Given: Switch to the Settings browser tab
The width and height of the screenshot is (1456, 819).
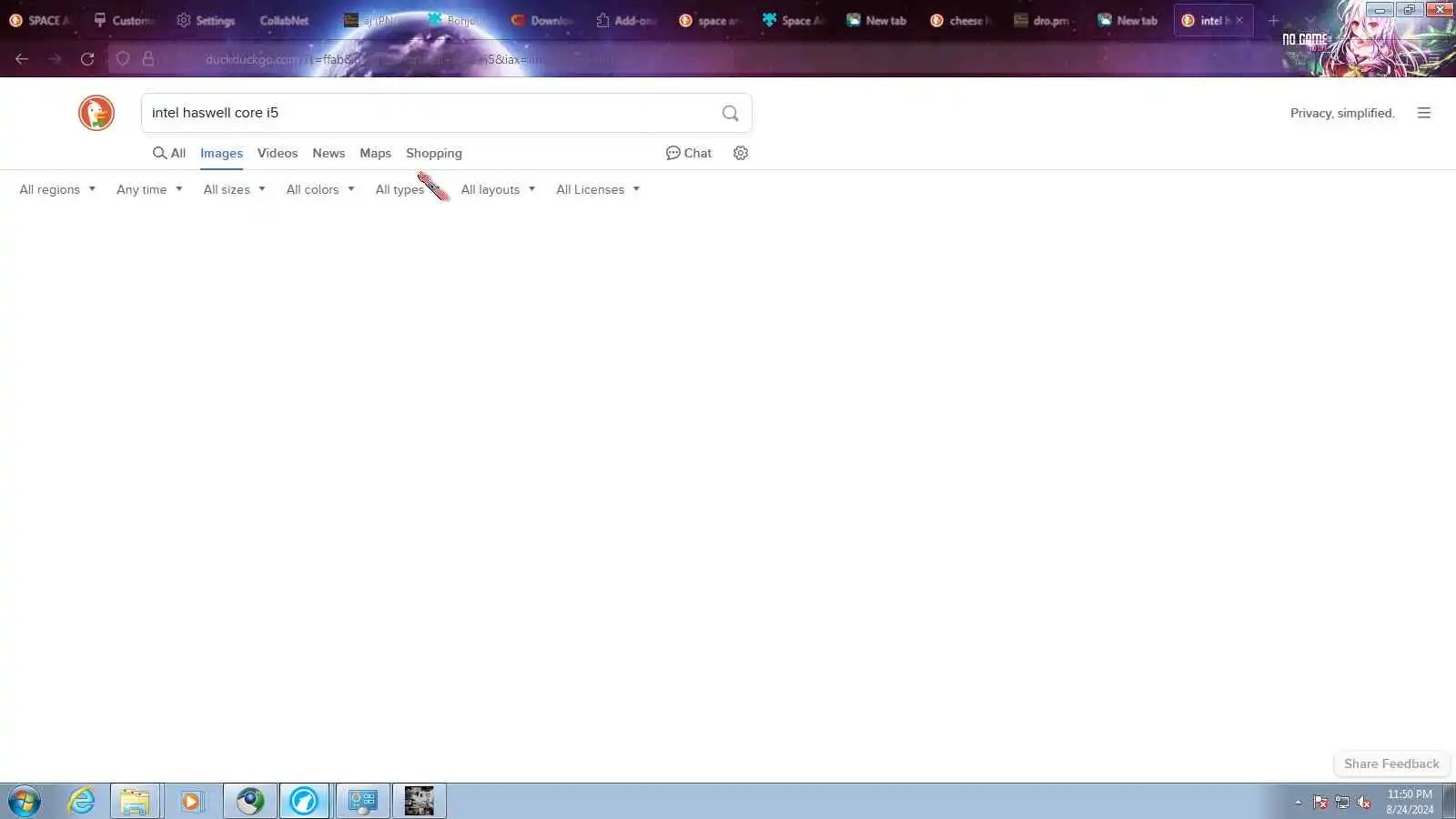Looking at the screenshot, I should pos(207,20).
